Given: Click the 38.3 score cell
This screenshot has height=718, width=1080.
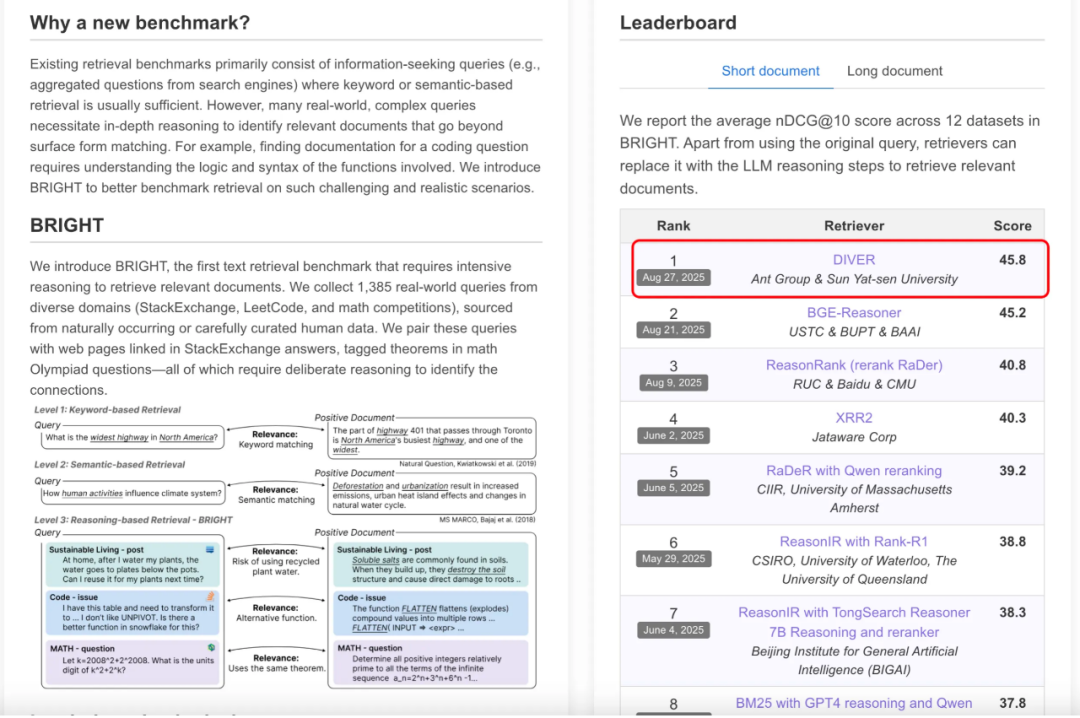Looking at the screenshot, I should (x=1012, y=613).
